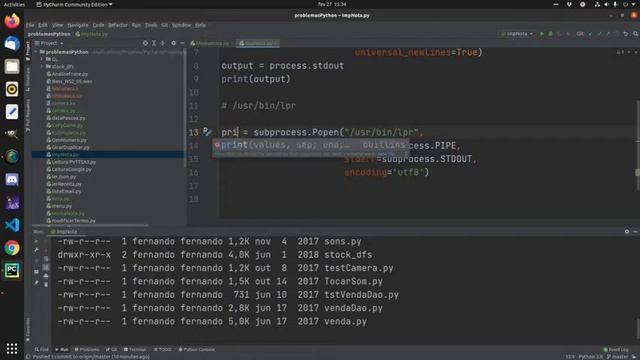Open Discord from the dock
This screenshot has width=640, height=360.
coord(12,180)
